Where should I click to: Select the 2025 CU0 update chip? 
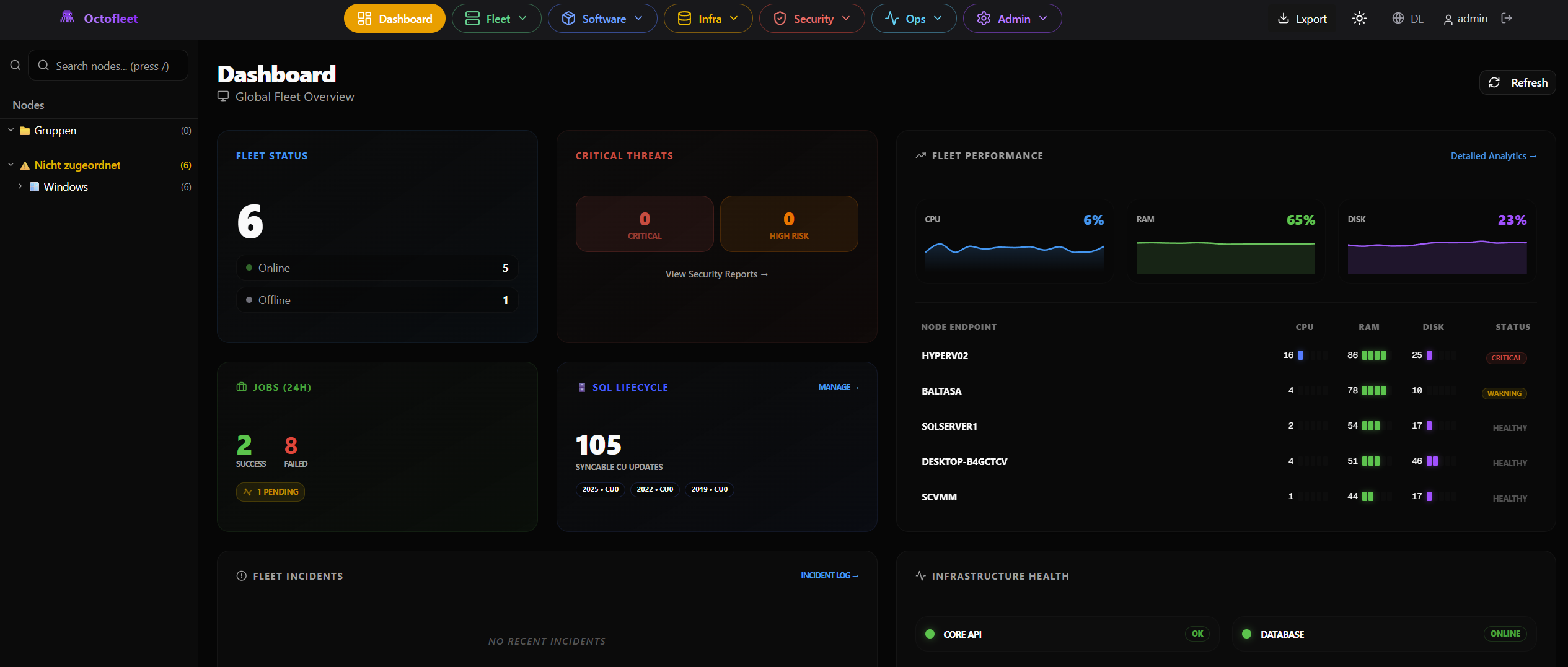click(x=600, y=489)
